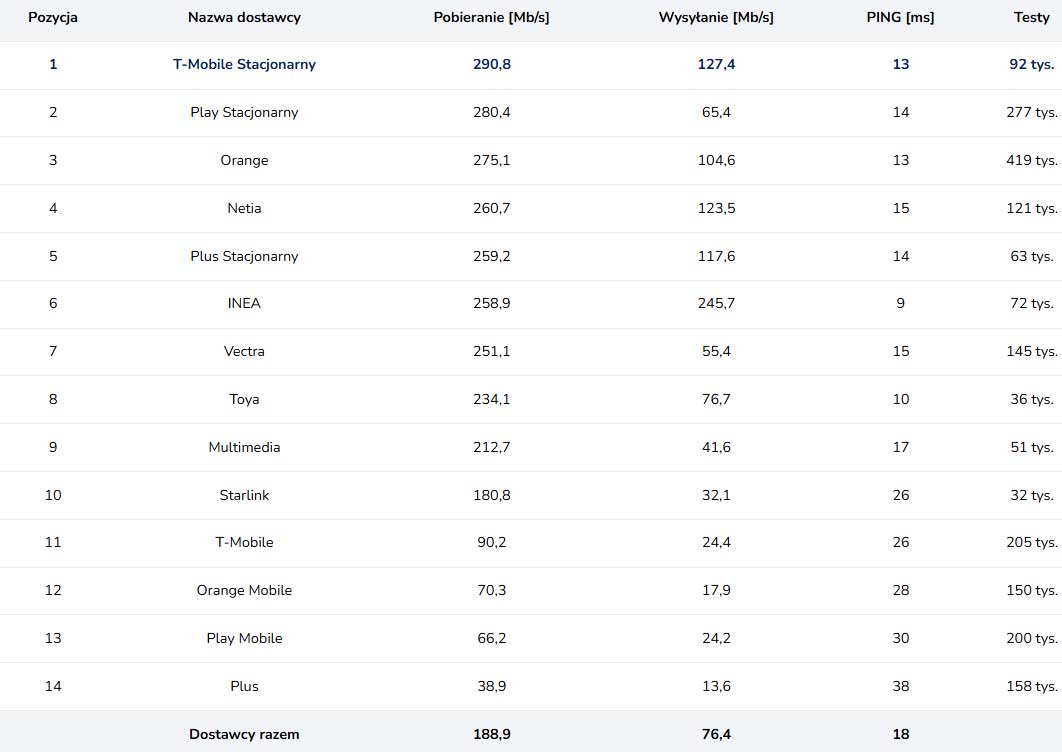
Task: Click INEA's 245,7 upload speed value
Action: click(716, 303)
